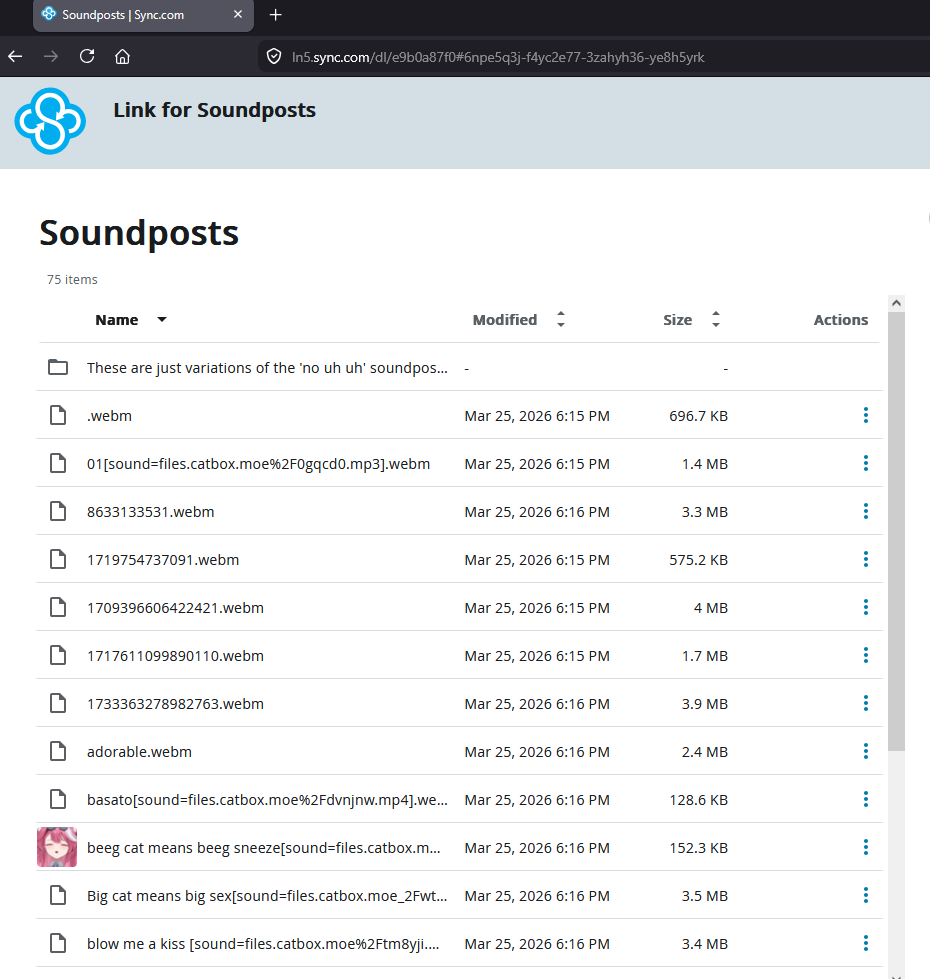
Task: Open actions menu for 01[sound=files.catbox.moe%2F0gqcd0.mp3].webm
Action: click(x=866, y=463)
